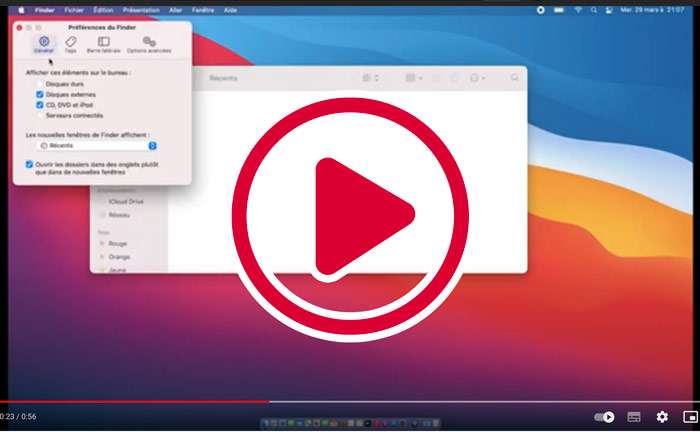
Task: Open the Fenêtre menu
Action: tap(203, 10)
